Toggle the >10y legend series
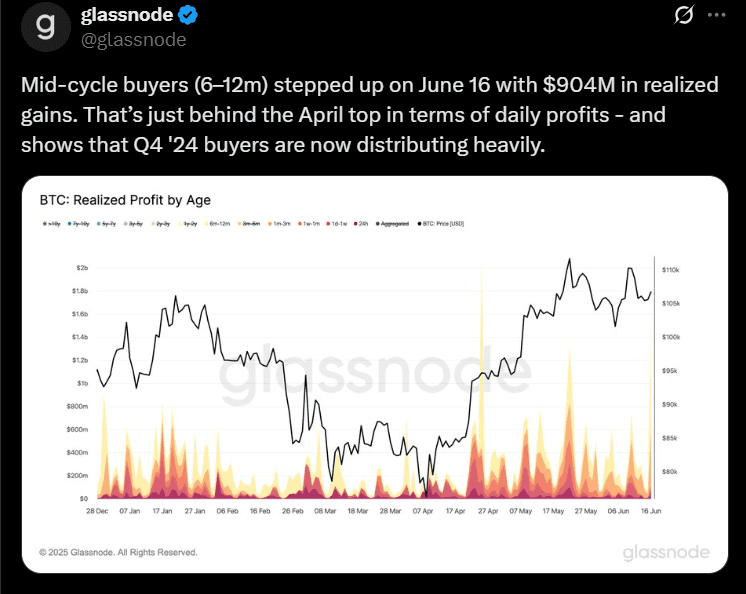Viewport: 746px width, 594px height. pos(53,224)
